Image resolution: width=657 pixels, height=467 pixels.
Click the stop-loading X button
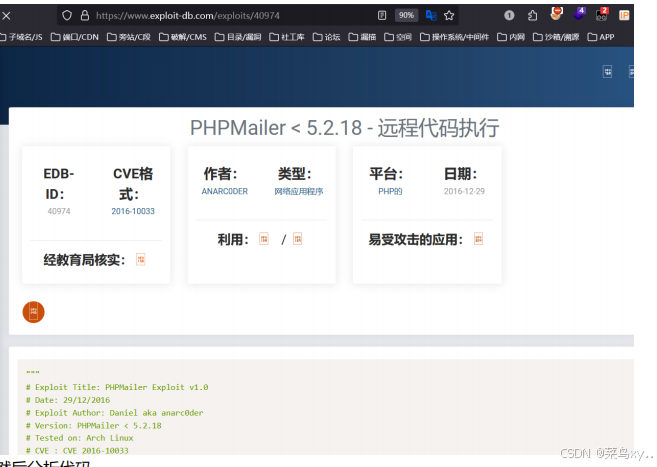coord(6,16)
